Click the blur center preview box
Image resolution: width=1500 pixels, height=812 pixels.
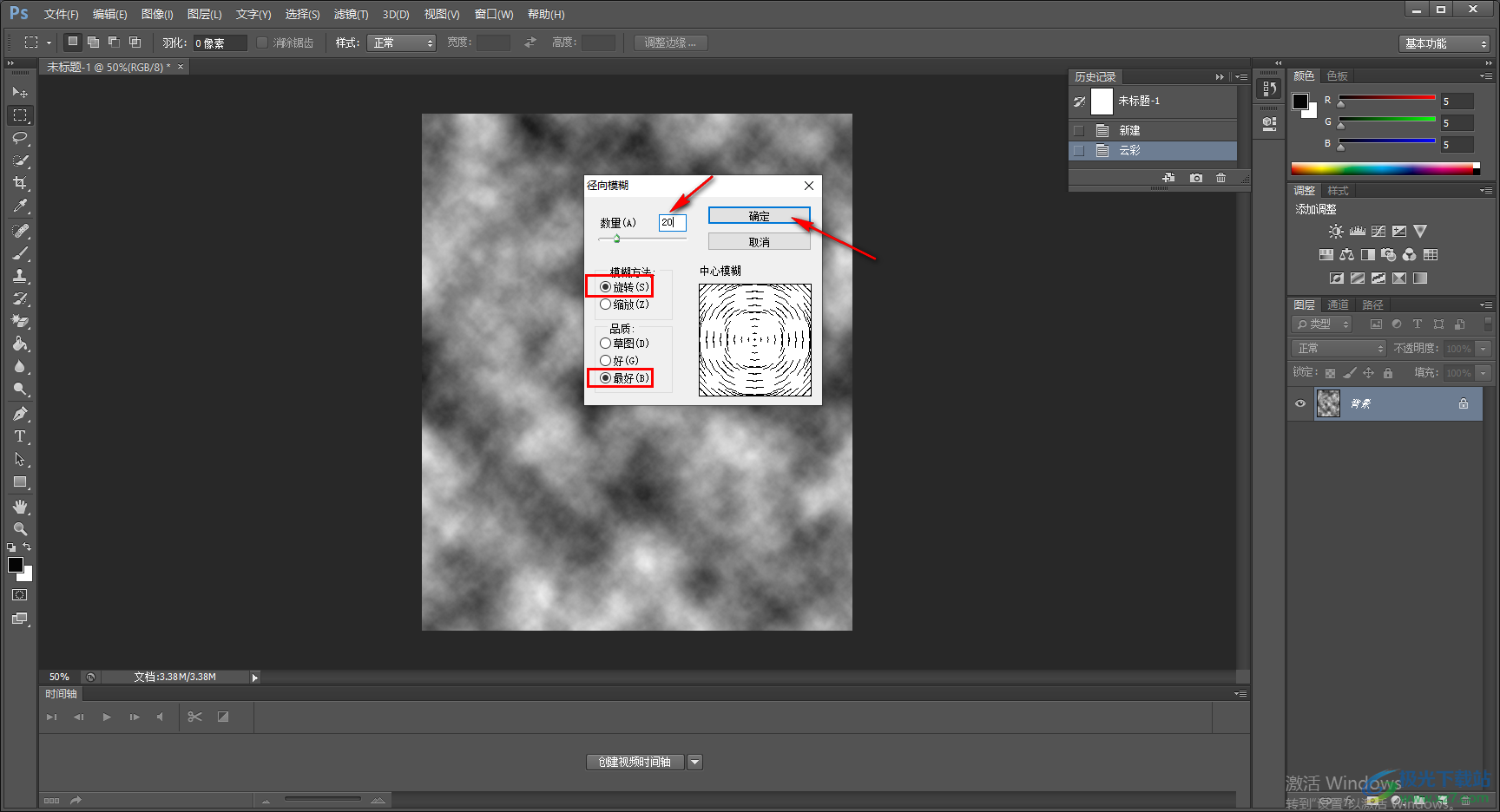pyautogui.click(x=755, y=340)
